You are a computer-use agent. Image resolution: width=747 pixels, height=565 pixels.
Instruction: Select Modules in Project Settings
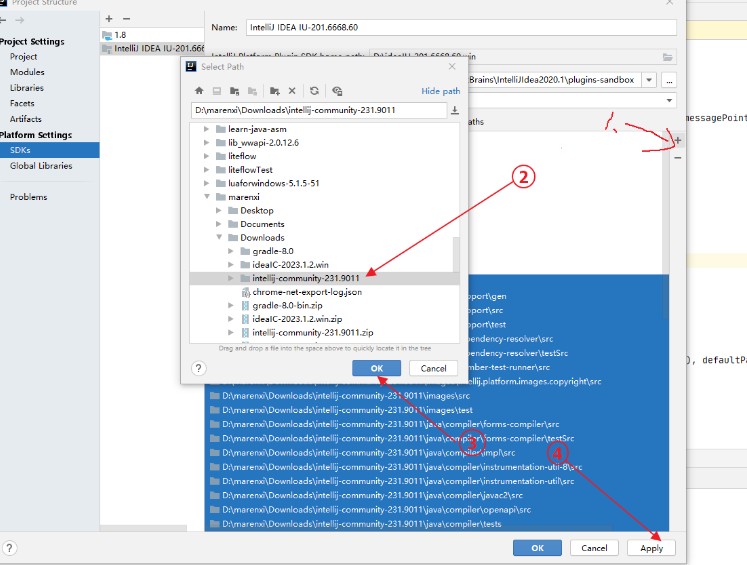[x=27, y=72]
